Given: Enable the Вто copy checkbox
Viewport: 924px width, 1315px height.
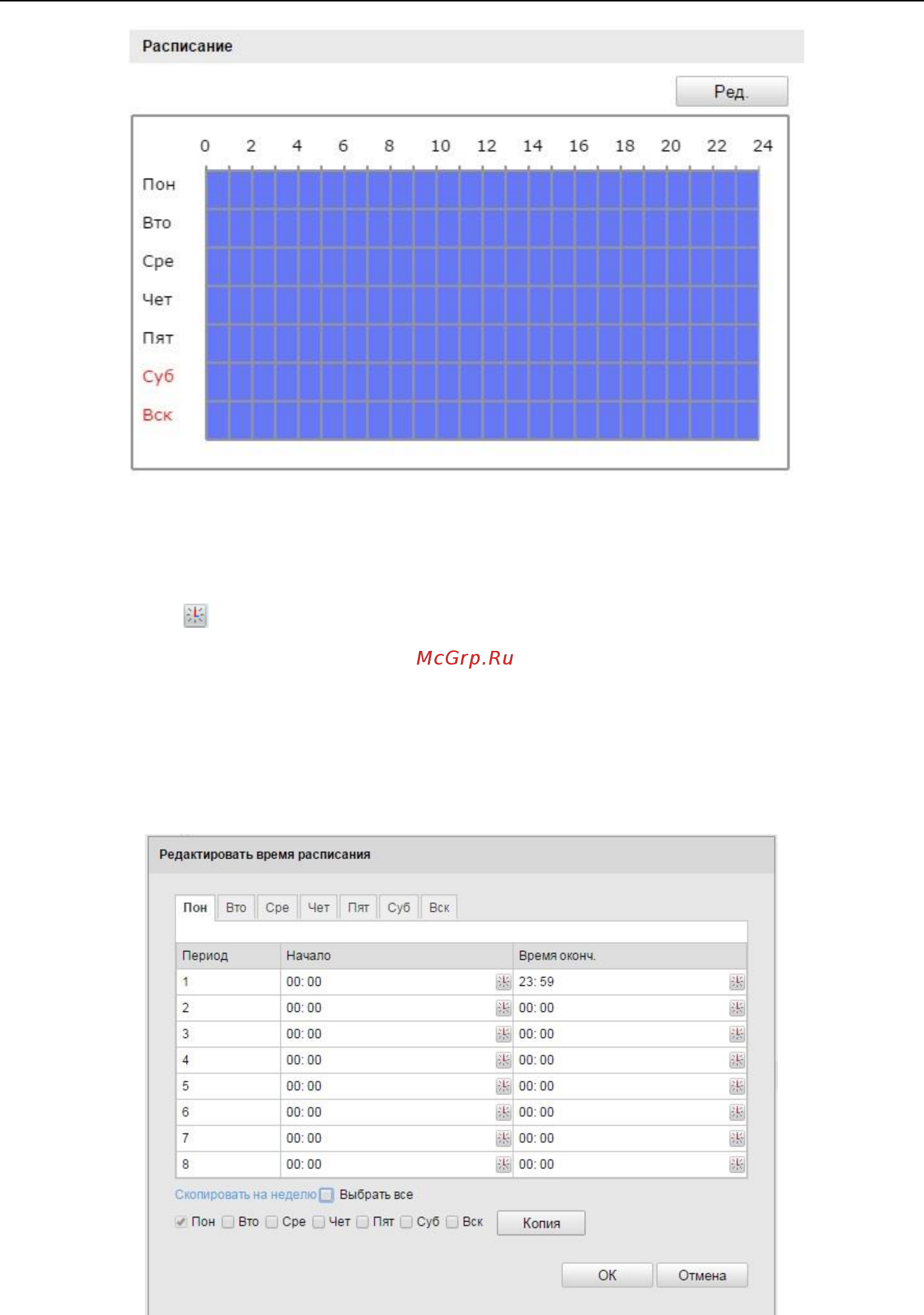Looking at the screenshot, I should tap(228, 1222).
